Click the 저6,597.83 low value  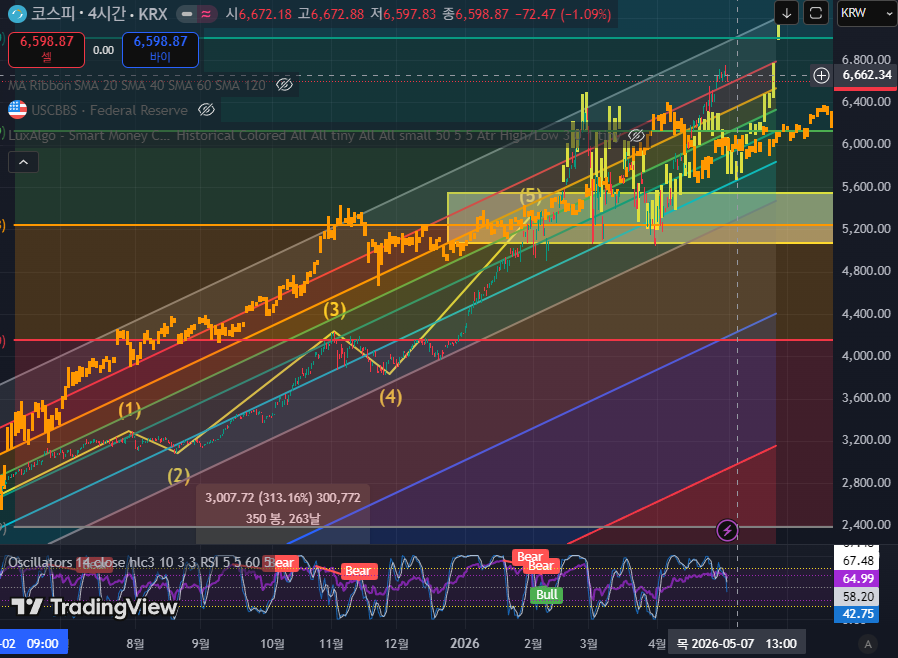(403, 14)
